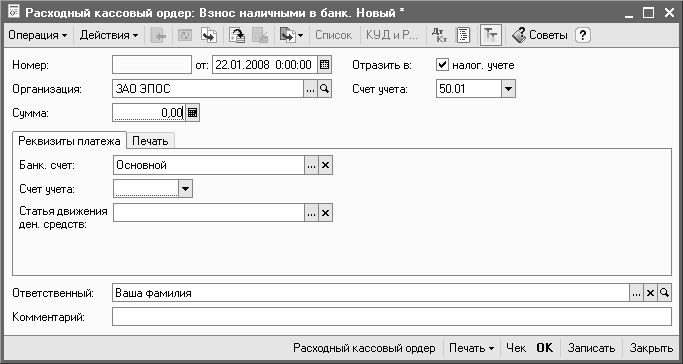
Task: Expand the top Счет учета 50.01 dropdown
Action: point(508,89)
